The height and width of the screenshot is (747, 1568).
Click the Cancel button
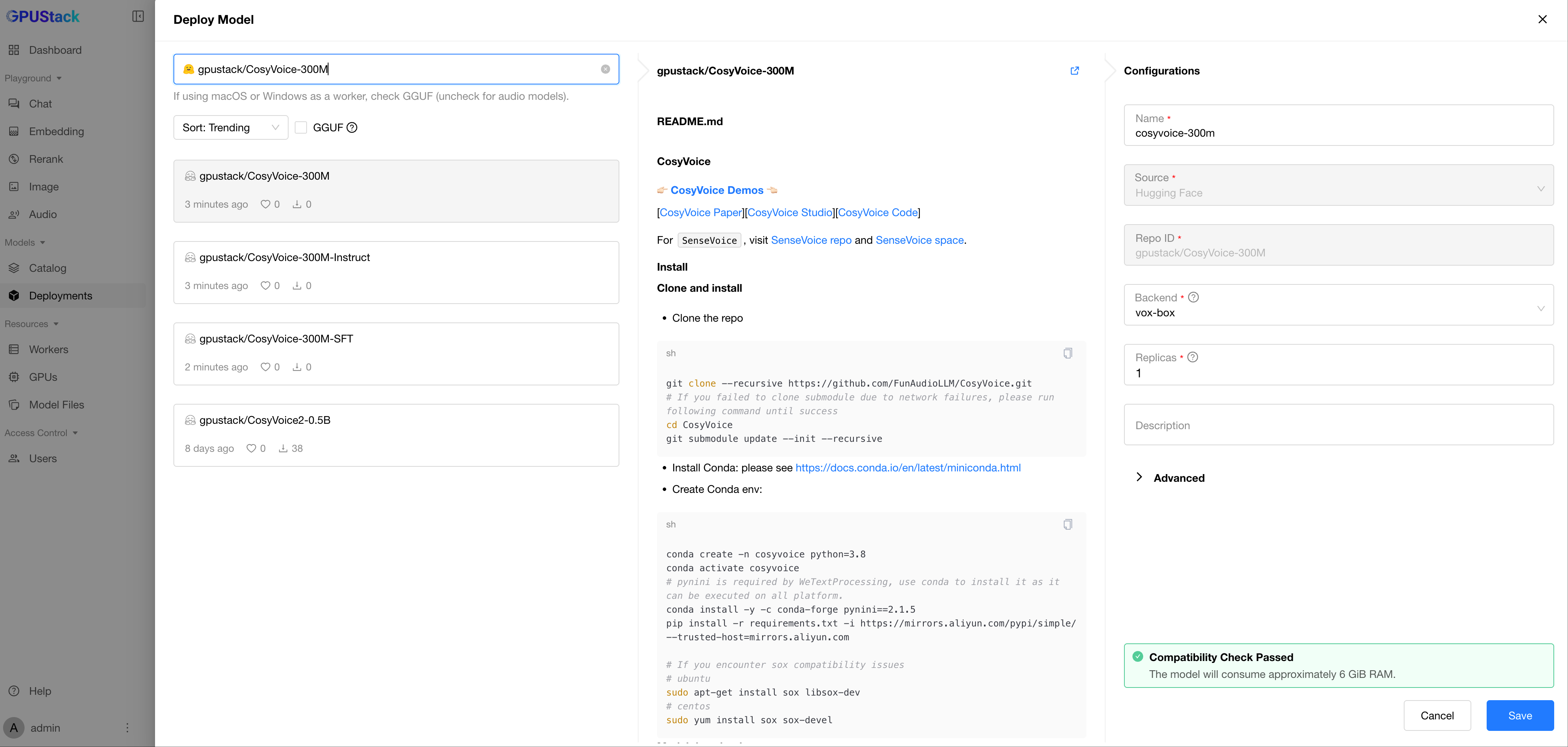[x=1436, y=716]
